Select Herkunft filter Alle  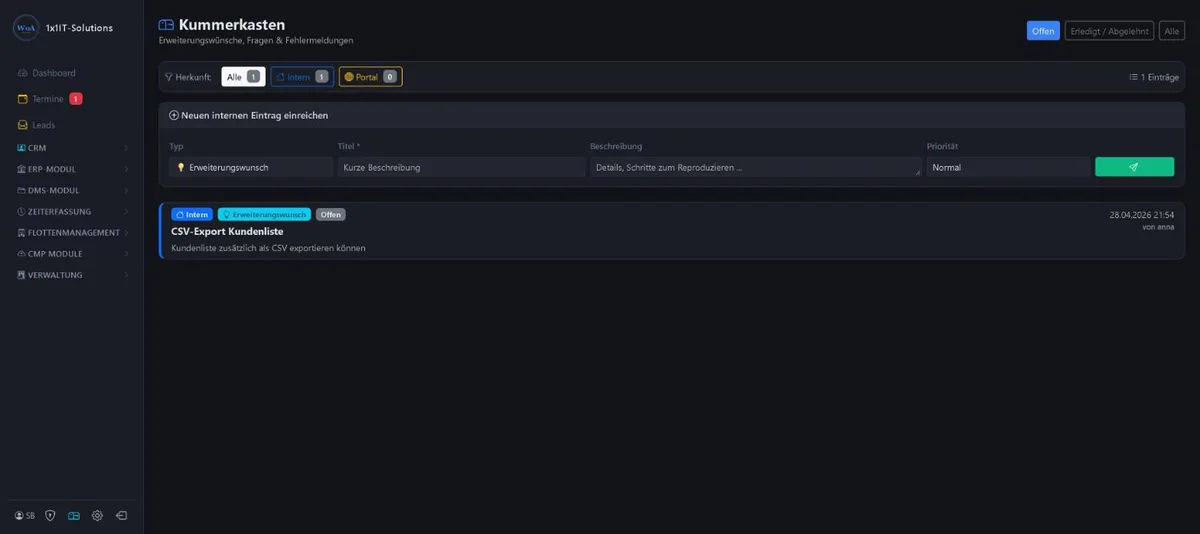[x=243, y=77]
